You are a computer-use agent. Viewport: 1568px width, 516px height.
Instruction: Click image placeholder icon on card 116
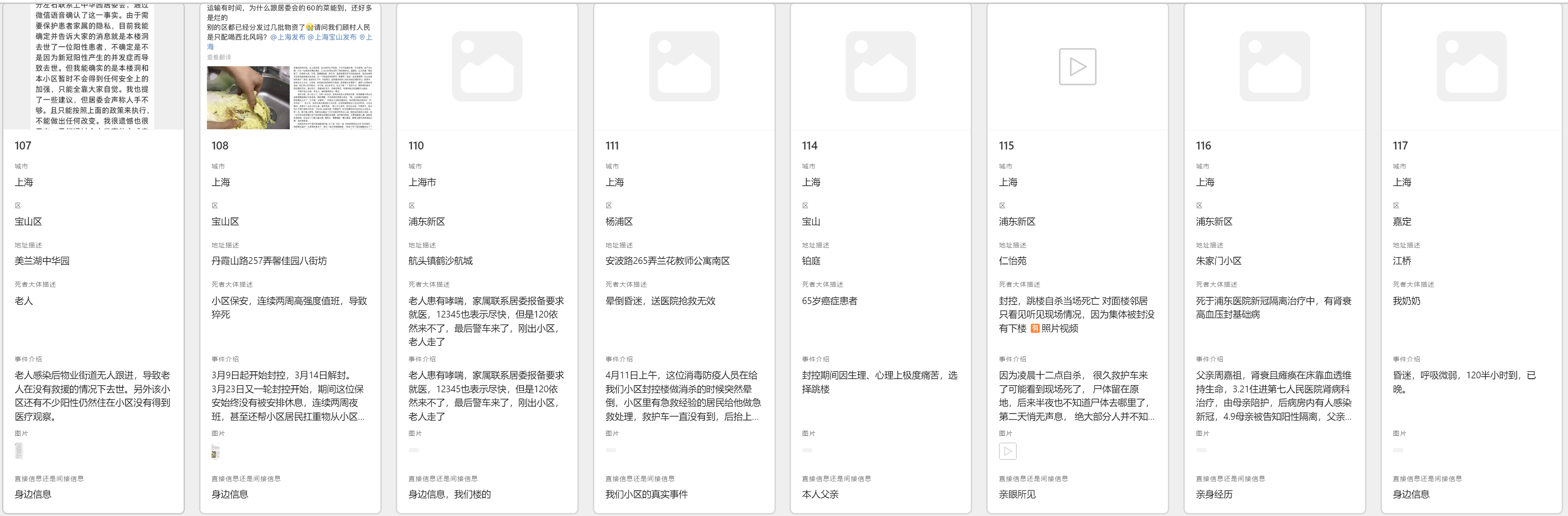point(1275,66)
